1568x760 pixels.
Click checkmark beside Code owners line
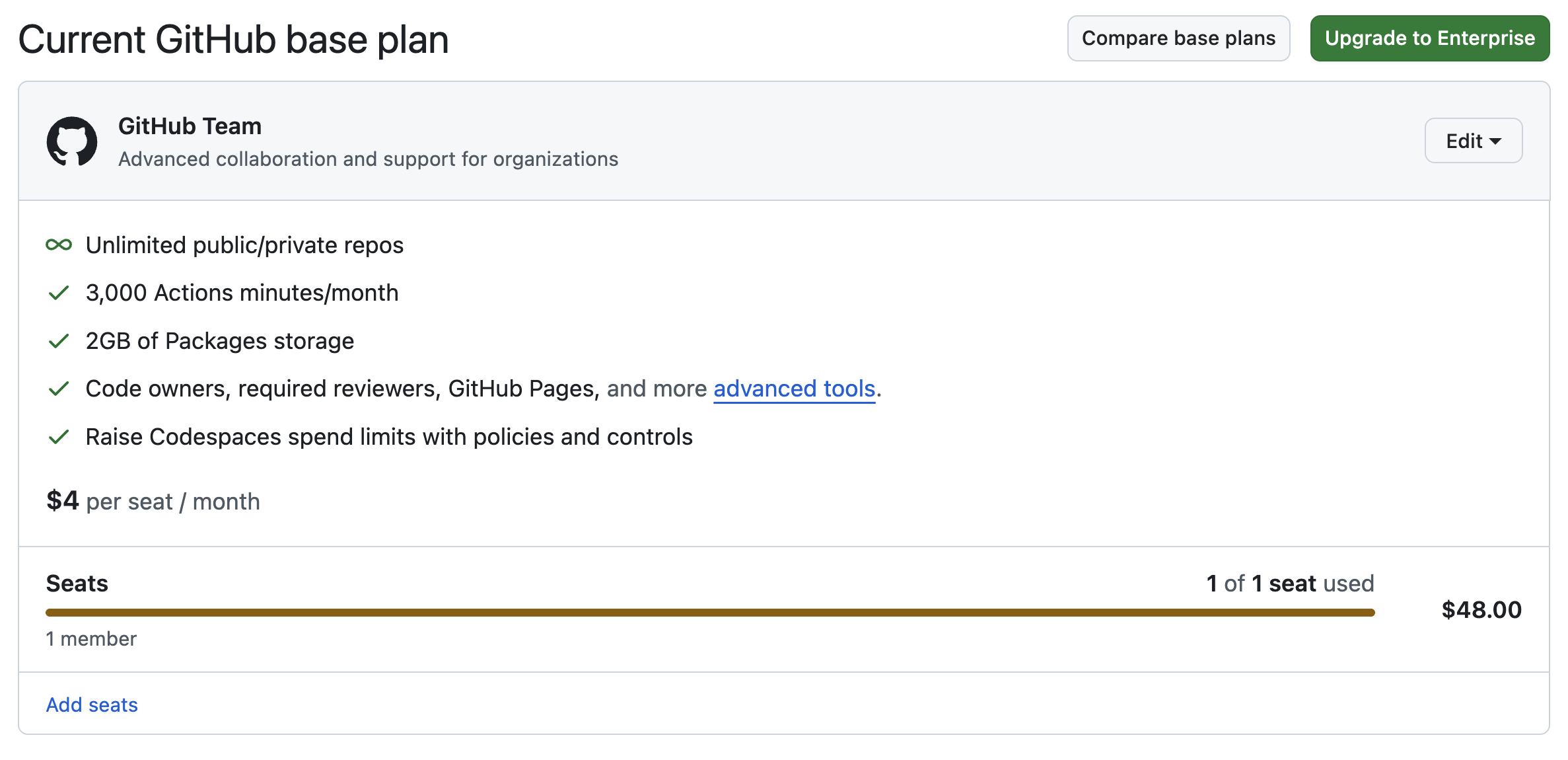[x=59, y=389]
